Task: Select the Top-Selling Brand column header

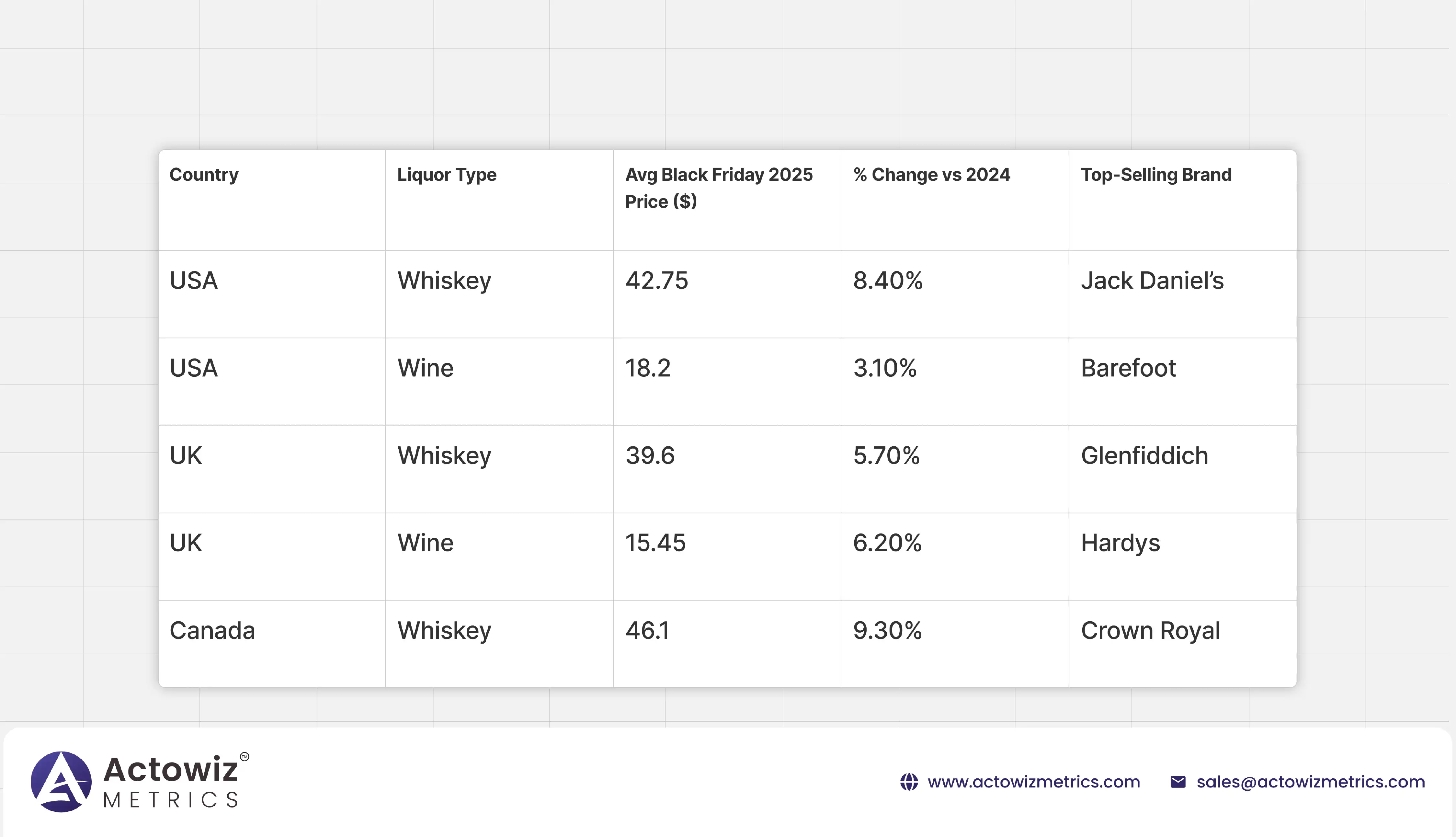Action: click(x=1156, y=175)
